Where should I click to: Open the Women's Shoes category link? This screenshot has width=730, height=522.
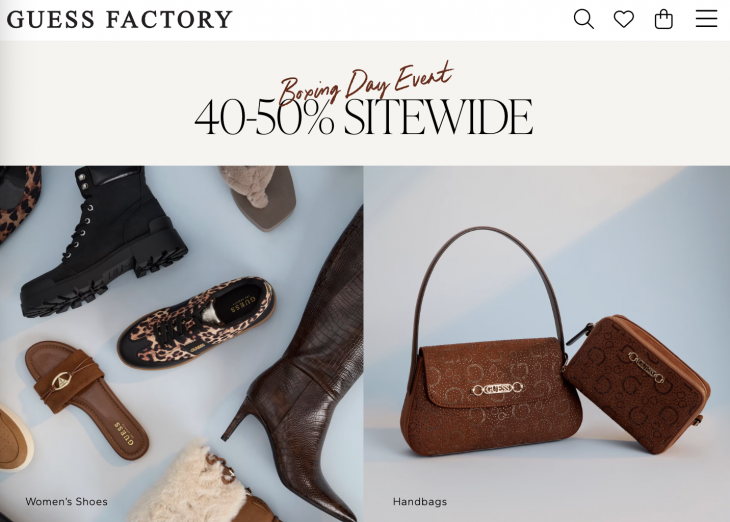coord(67,502)
